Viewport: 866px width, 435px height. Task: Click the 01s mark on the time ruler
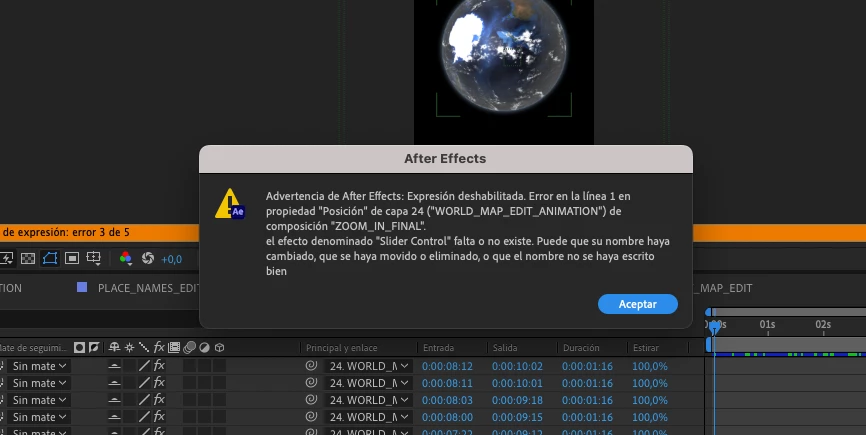[767, 325]
